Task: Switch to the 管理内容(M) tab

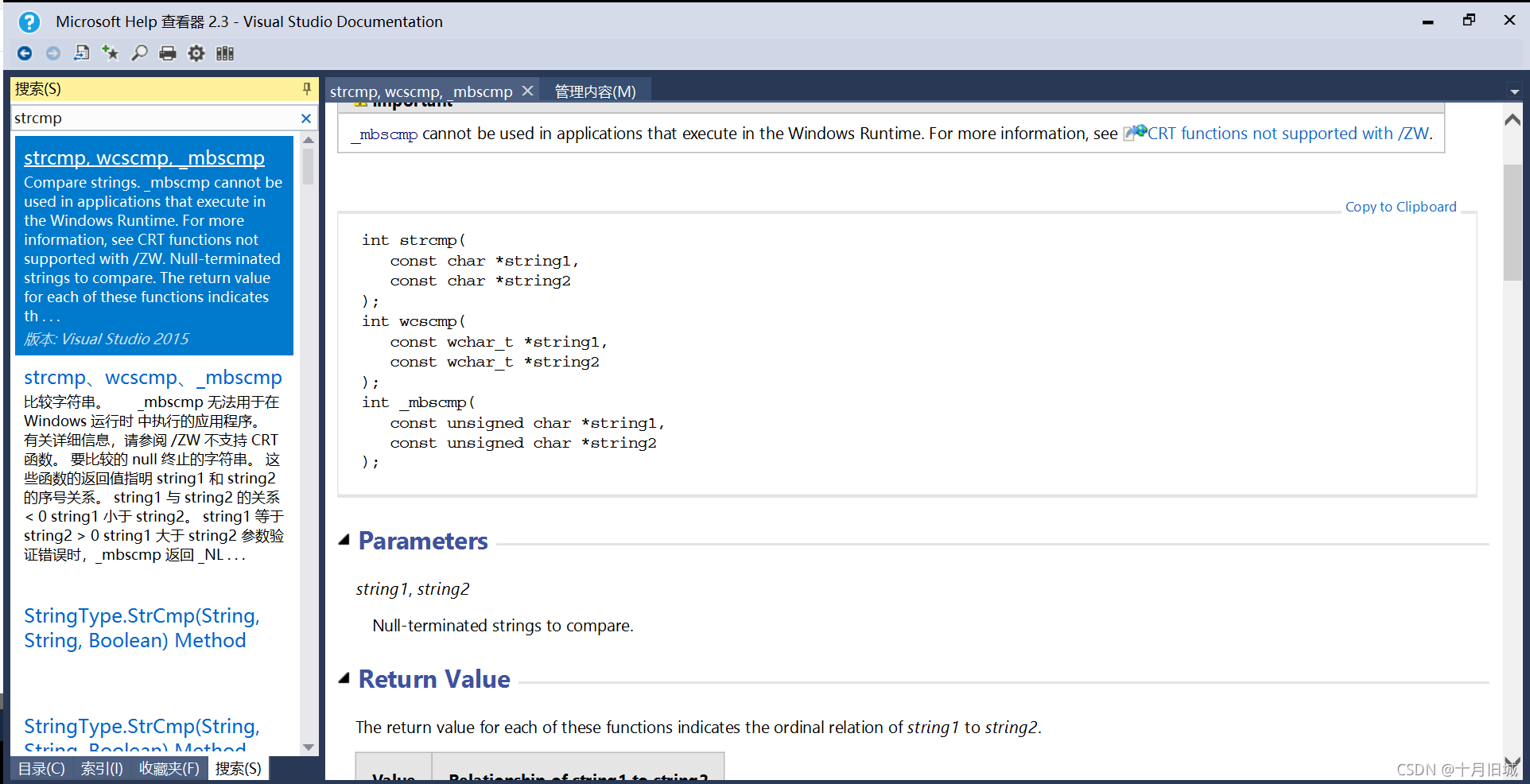Action: pyautogui.click(x=595, y=91)
